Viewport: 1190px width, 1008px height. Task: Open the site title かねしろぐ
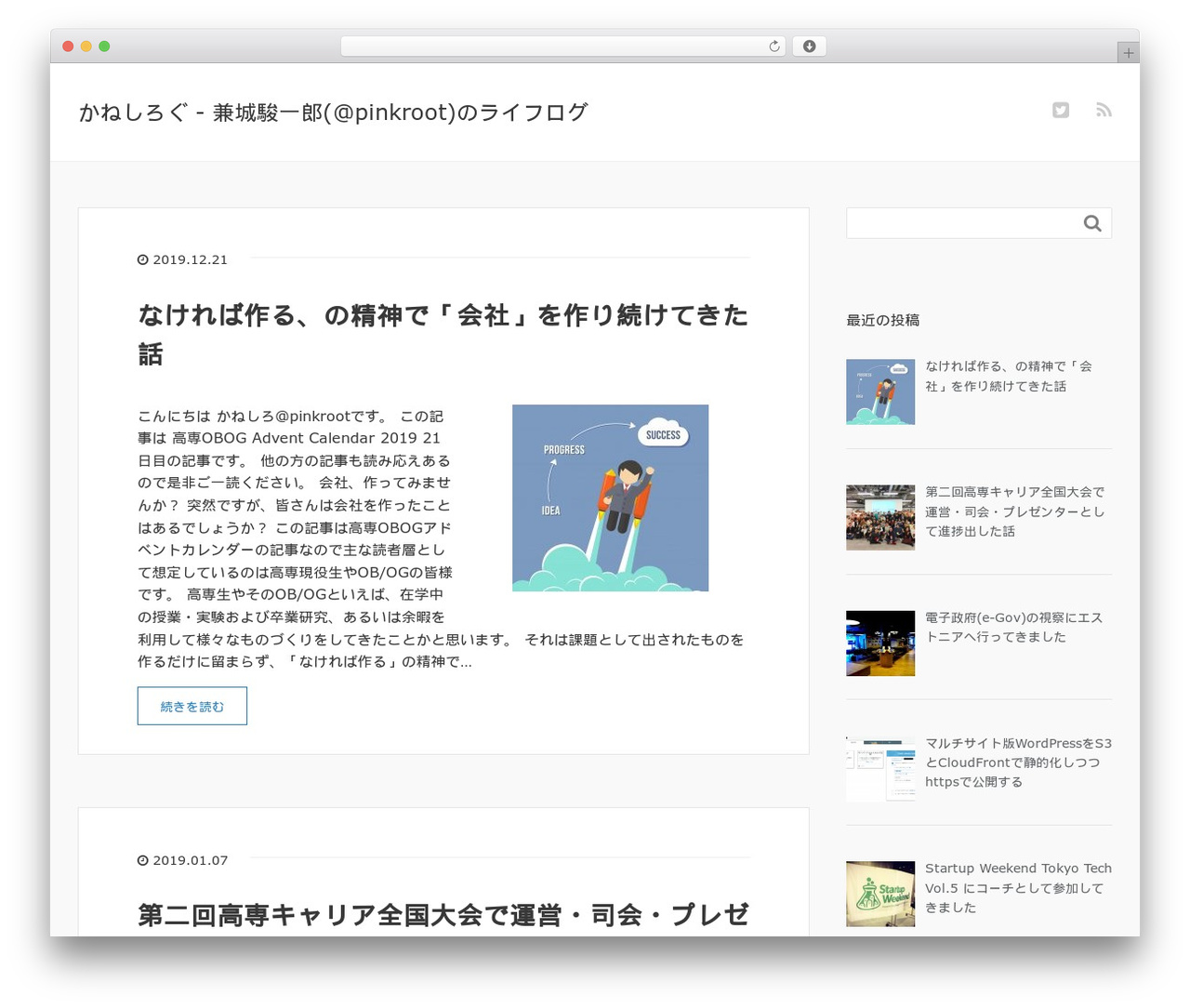pyautogui.click(x=333, y=113)
